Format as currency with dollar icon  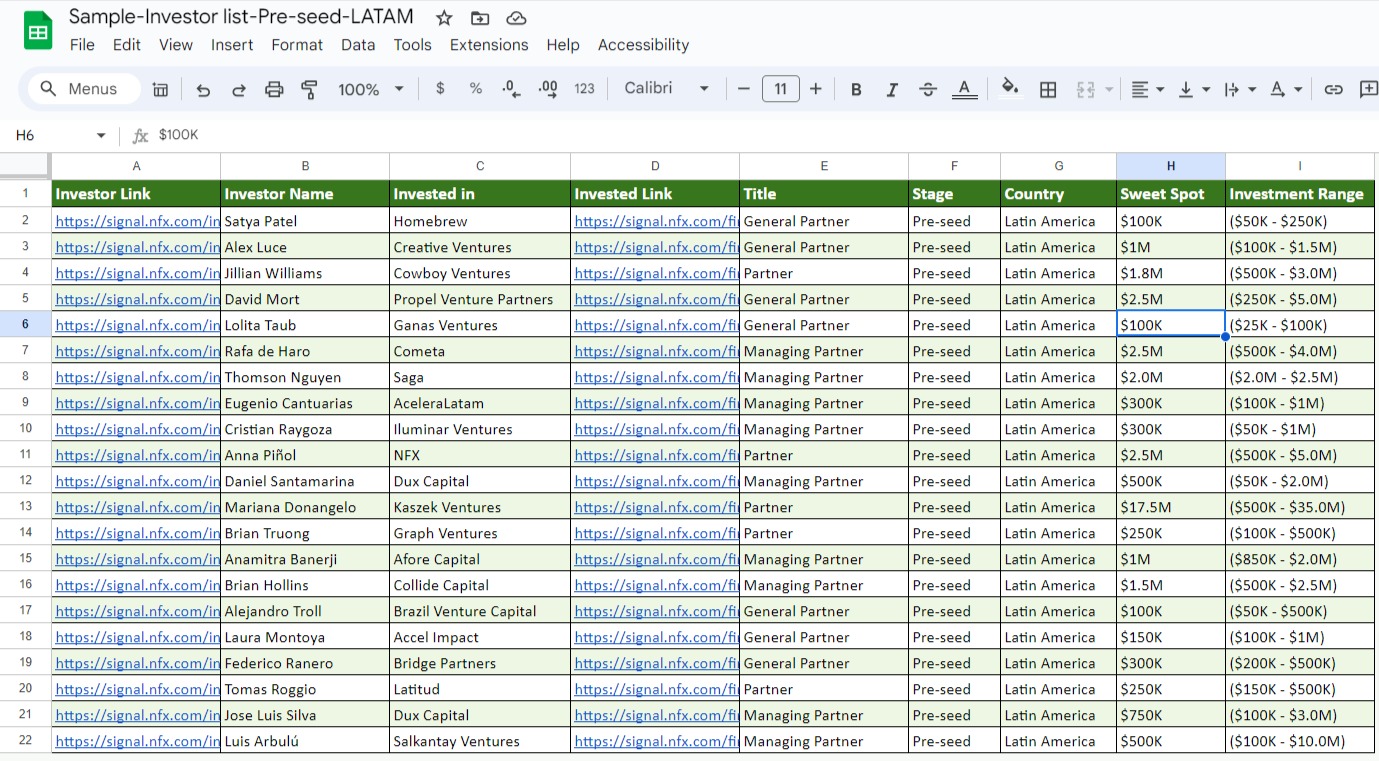point(440,89)
